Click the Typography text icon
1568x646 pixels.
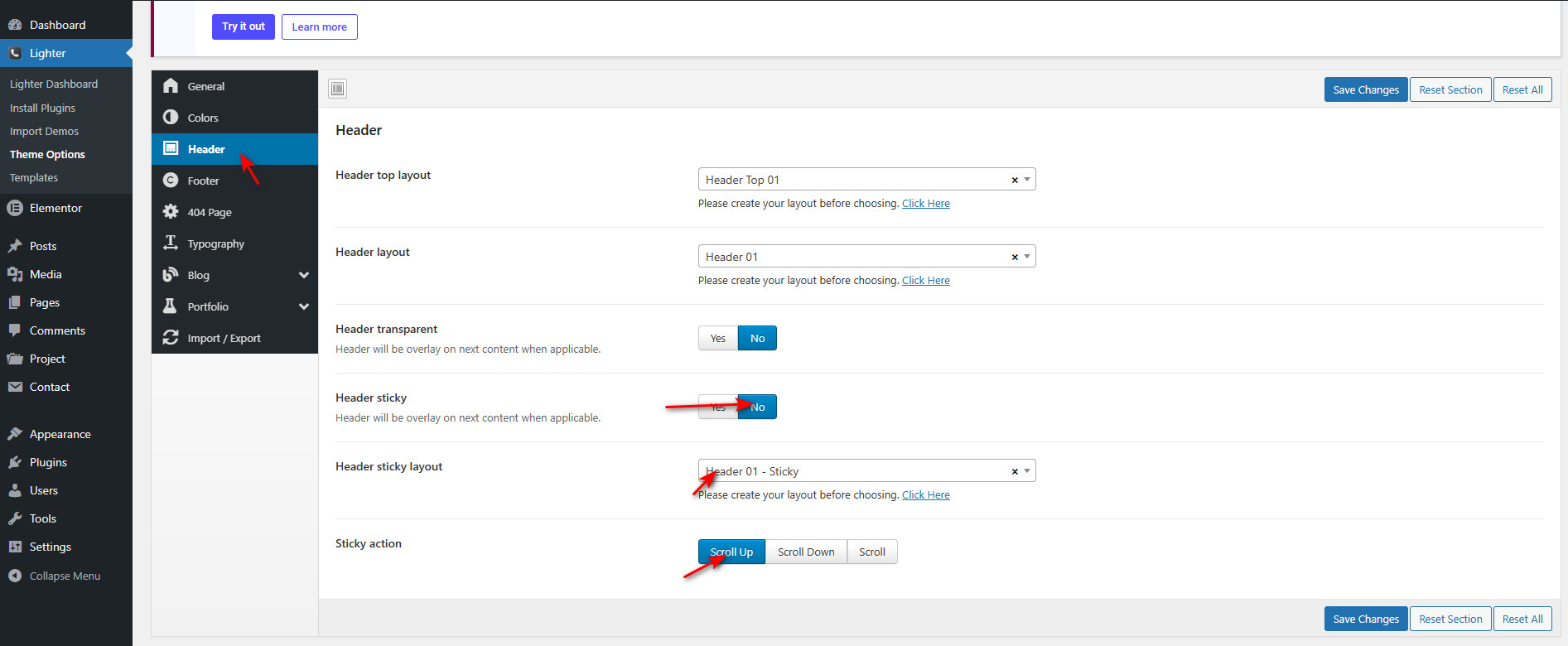171,243
